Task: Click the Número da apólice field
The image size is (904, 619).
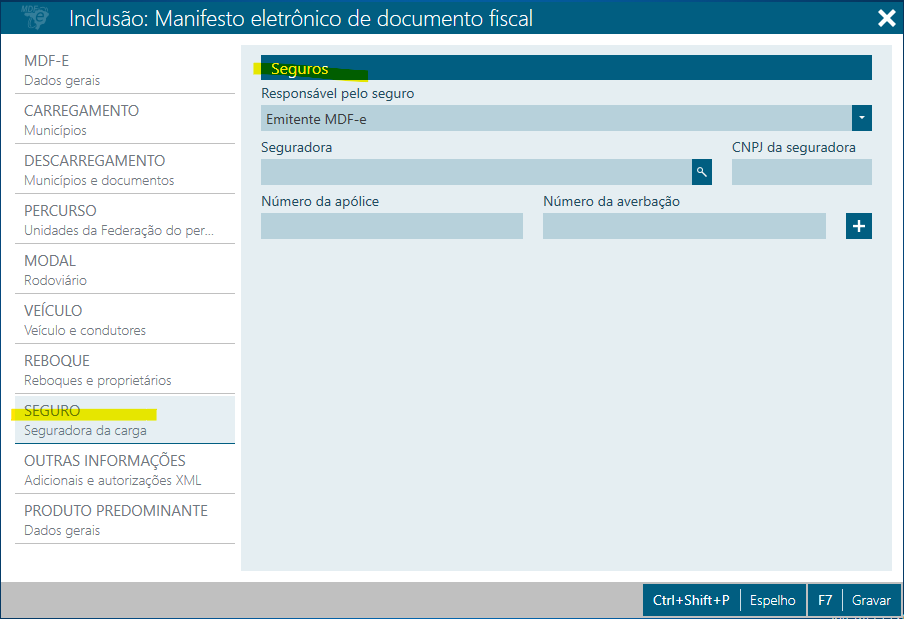Action: [x=391, y=226]
